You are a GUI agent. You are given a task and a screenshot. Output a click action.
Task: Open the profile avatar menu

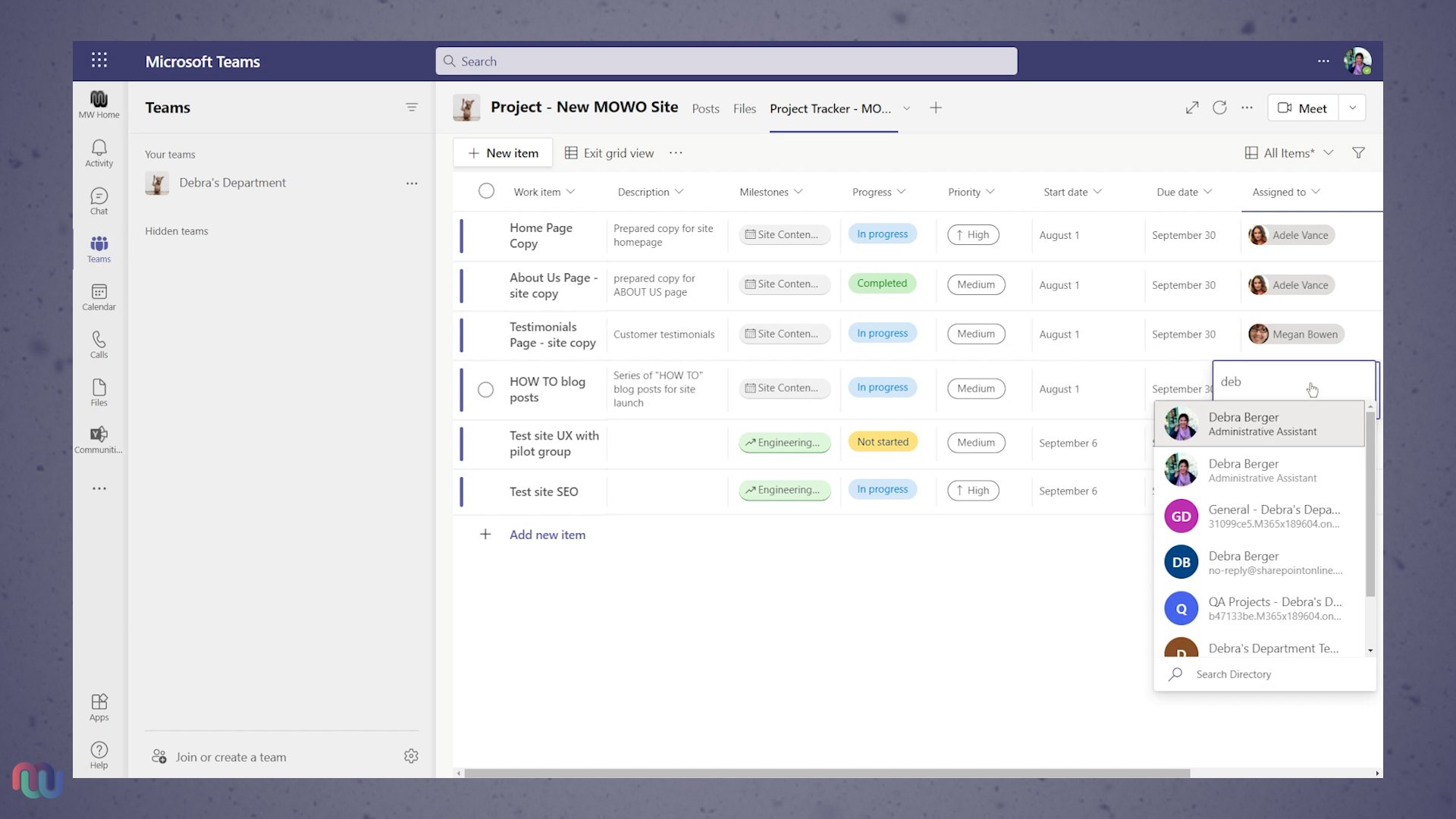tap(1357, 61)
